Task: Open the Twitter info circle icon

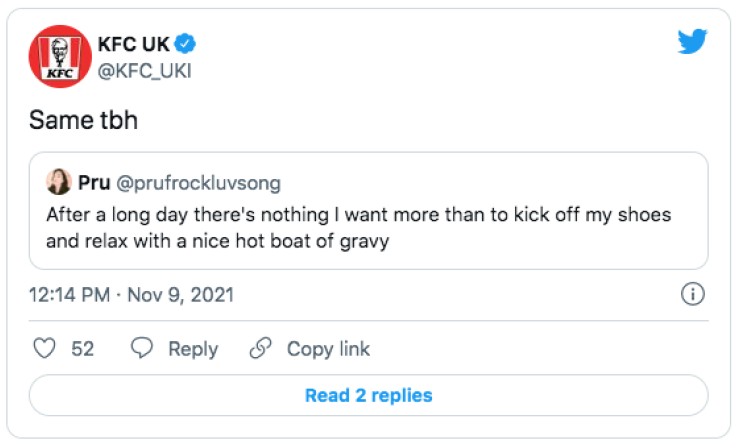Action: click(x=692, y=294)
